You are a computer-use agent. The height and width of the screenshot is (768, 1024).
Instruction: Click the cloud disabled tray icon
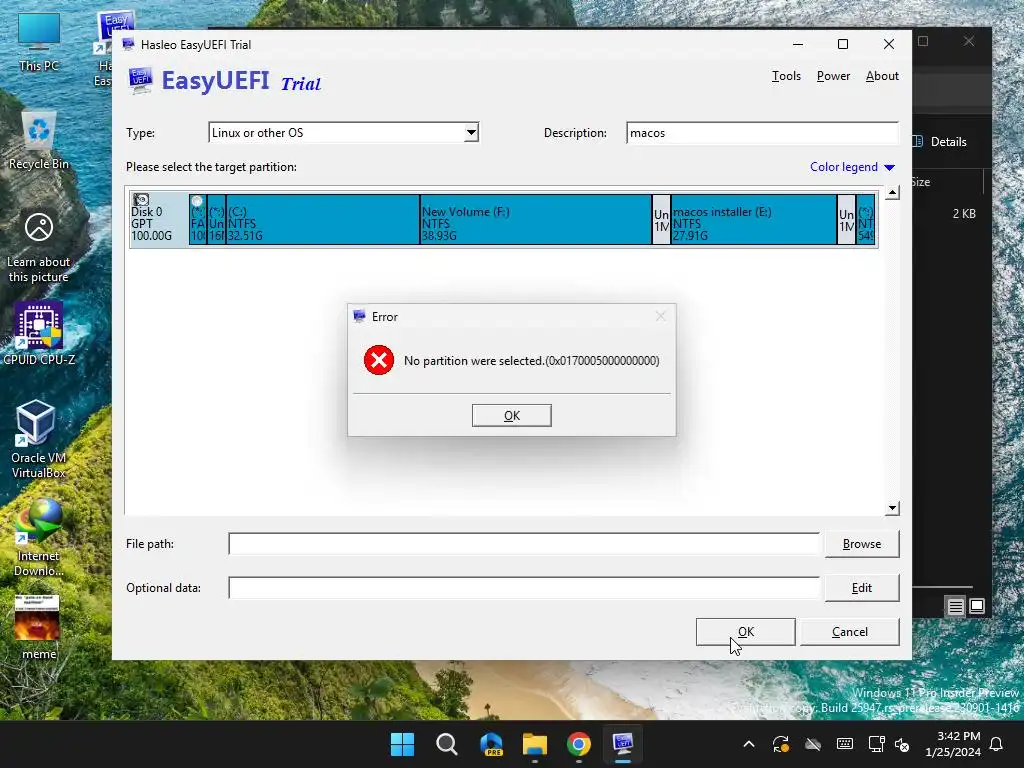[812, 744]
